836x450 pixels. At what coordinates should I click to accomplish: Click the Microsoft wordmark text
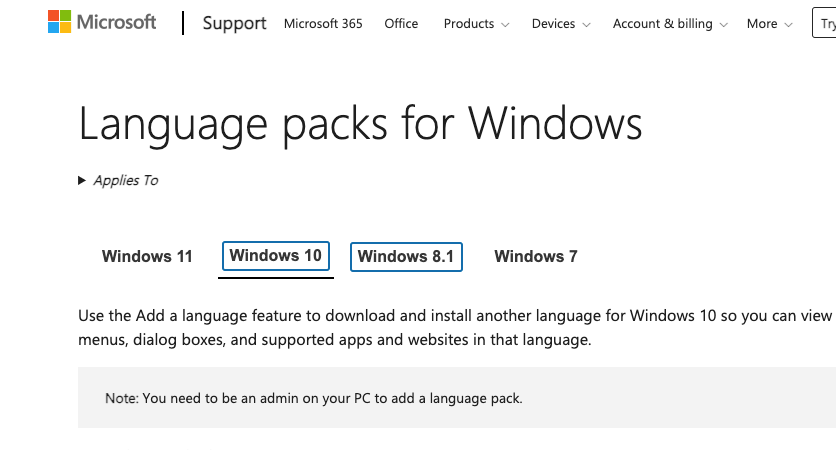pyautogui.click(x=116, y=22)
